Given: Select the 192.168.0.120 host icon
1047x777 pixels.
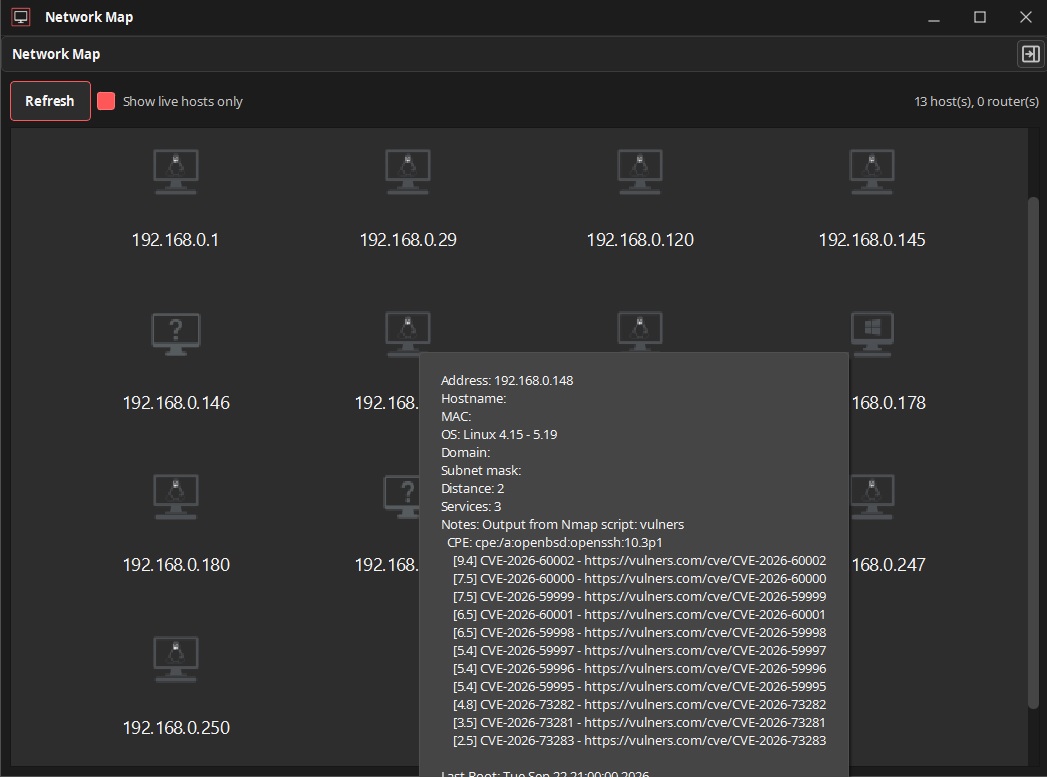Looking at the screenshot, I should (640, 172).
